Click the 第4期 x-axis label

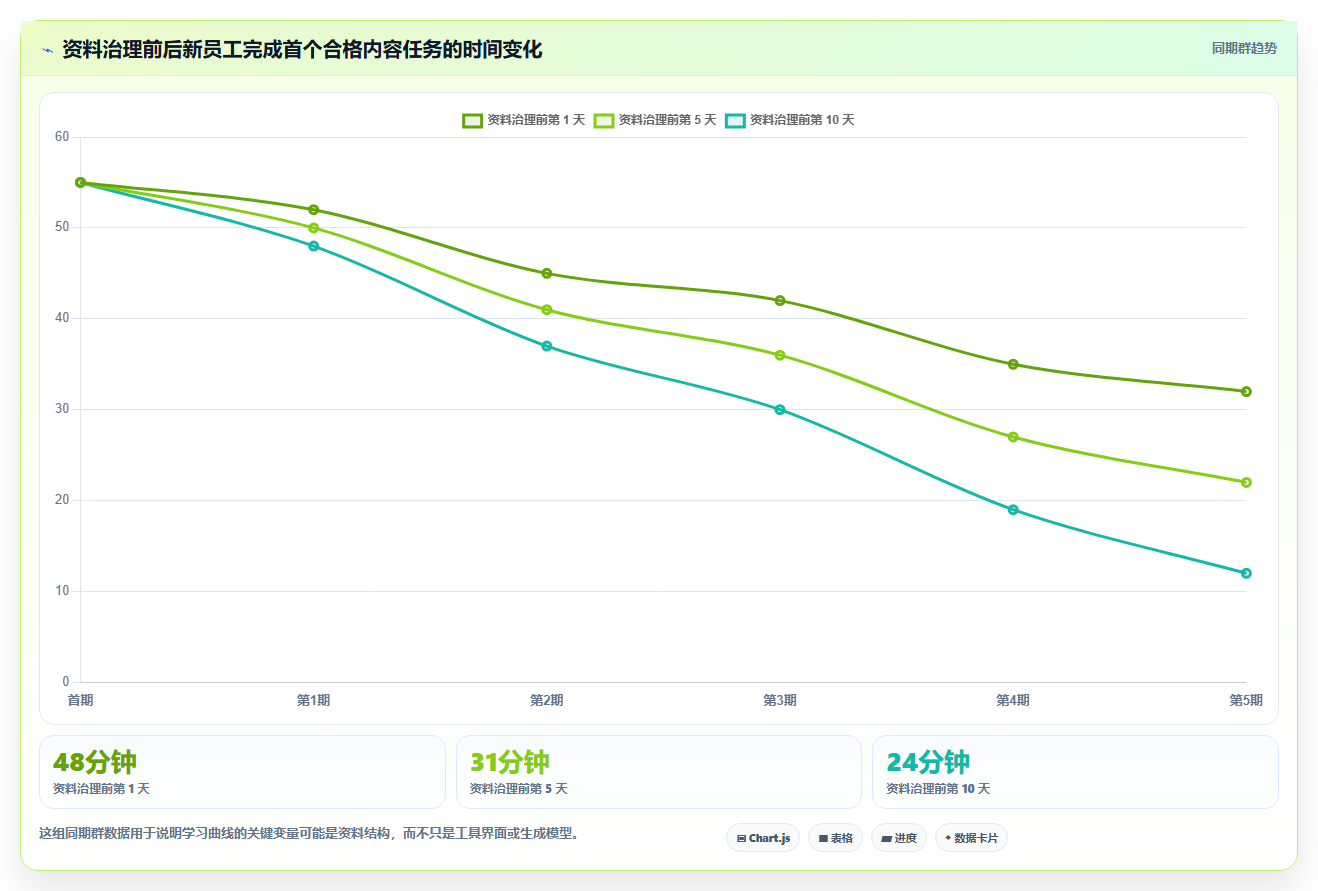coord(1013,700)
